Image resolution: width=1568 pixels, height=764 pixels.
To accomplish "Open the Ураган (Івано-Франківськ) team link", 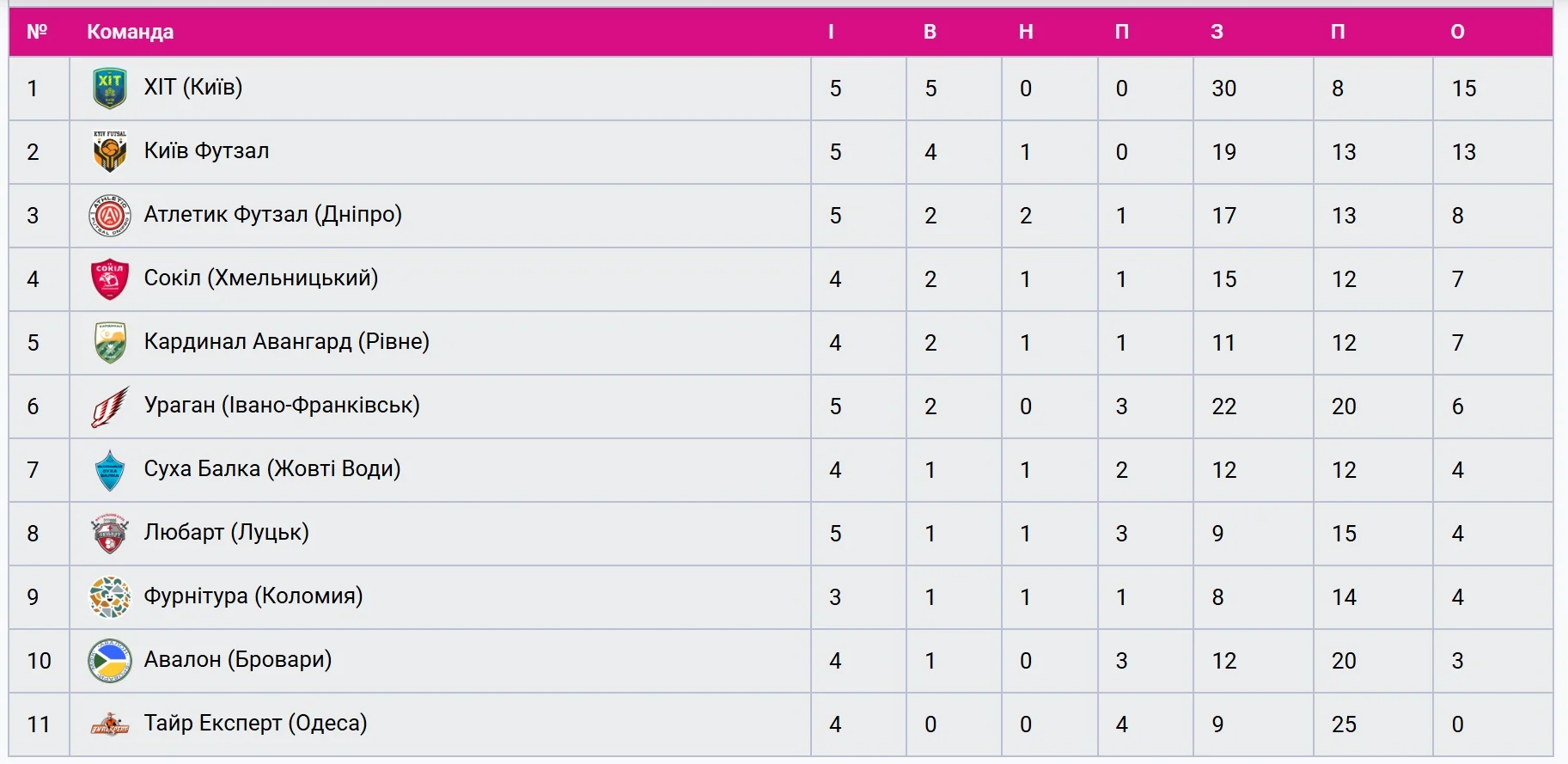I will point(282,406).
